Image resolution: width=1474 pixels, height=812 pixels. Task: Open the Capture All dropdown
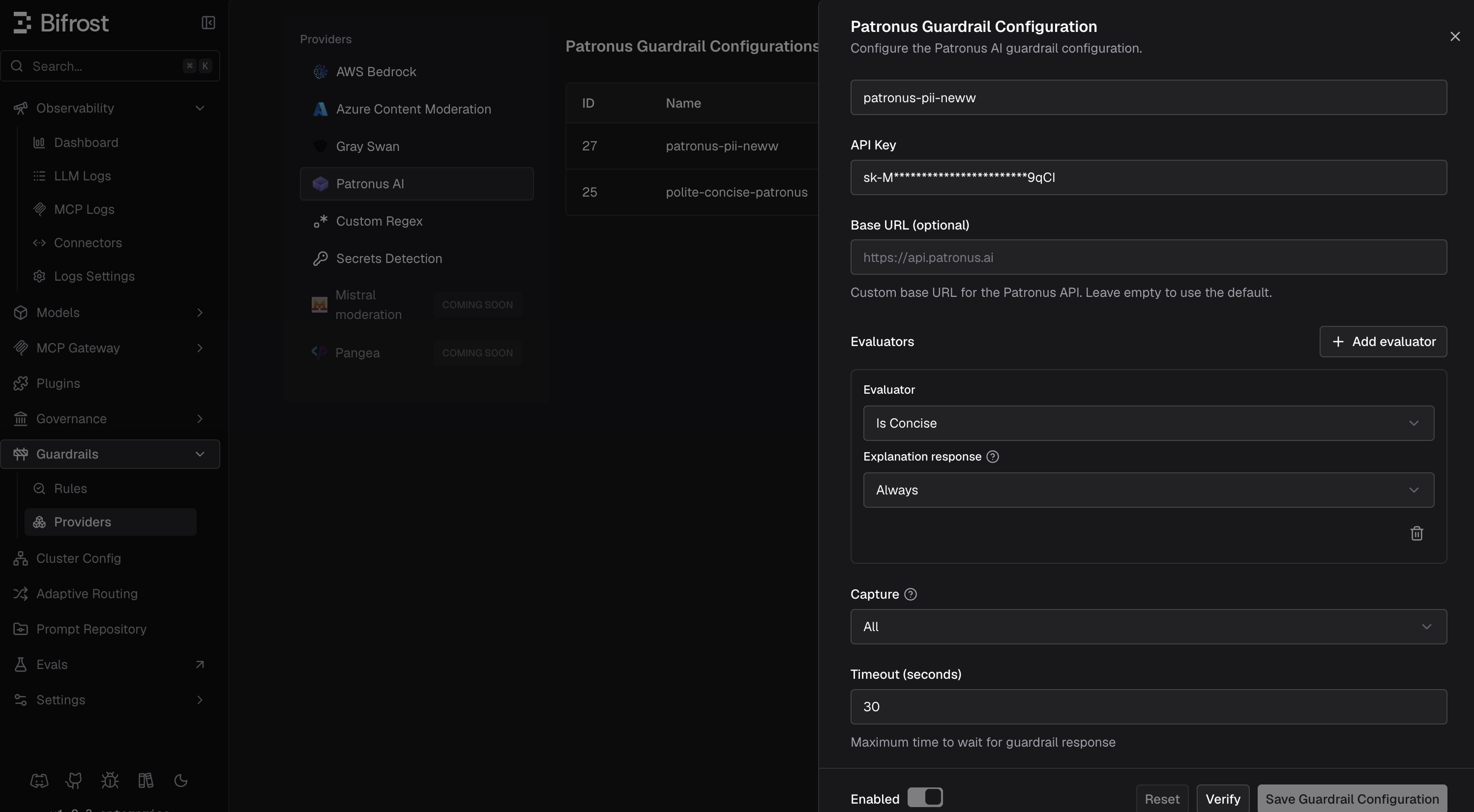[x=1149, y=627]
